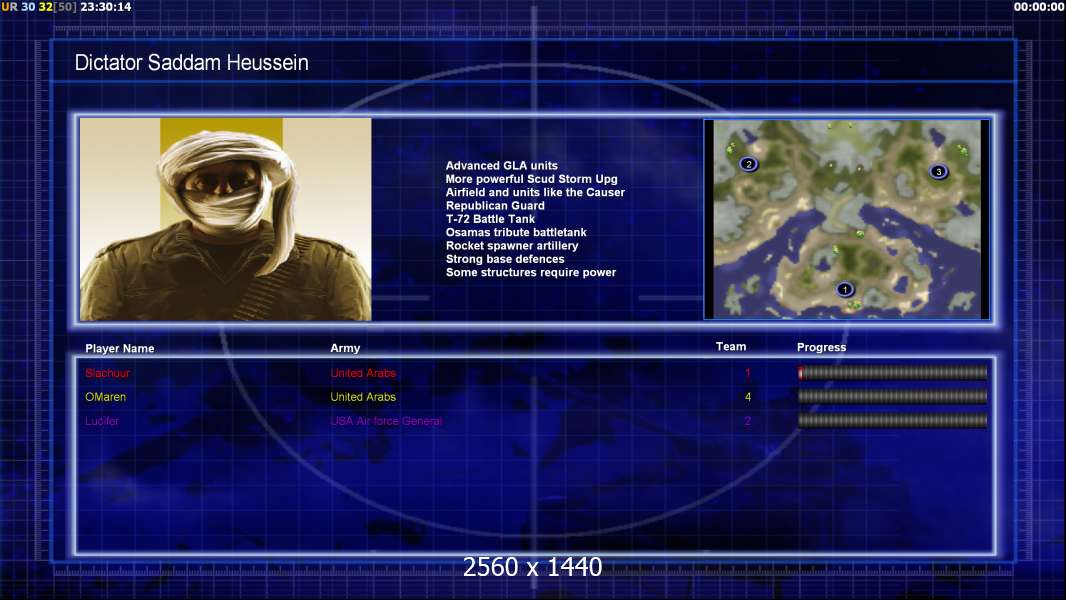Select player name Slachuur in the list
The image size is (1066, 600).
[x=108, y=373]
